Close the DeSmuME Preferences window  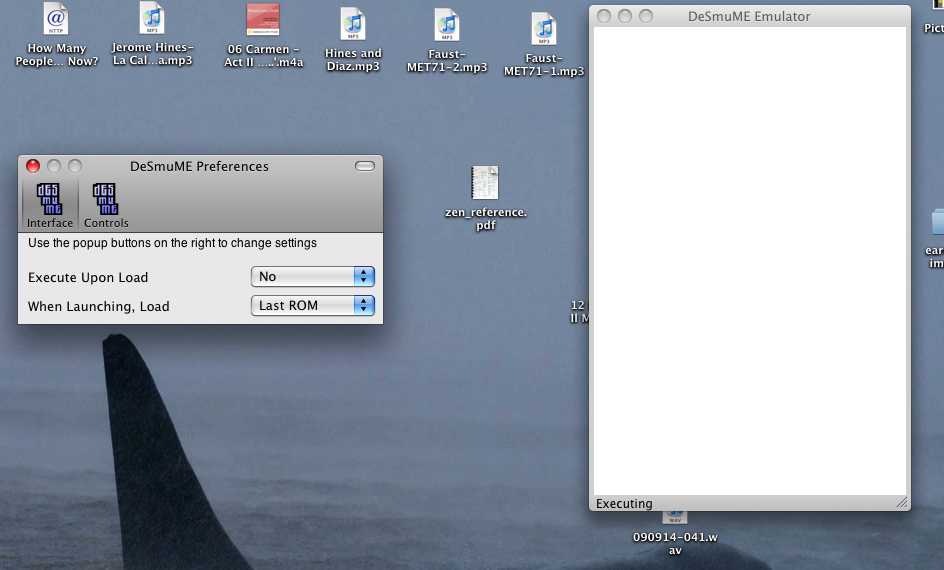point(33,166)
